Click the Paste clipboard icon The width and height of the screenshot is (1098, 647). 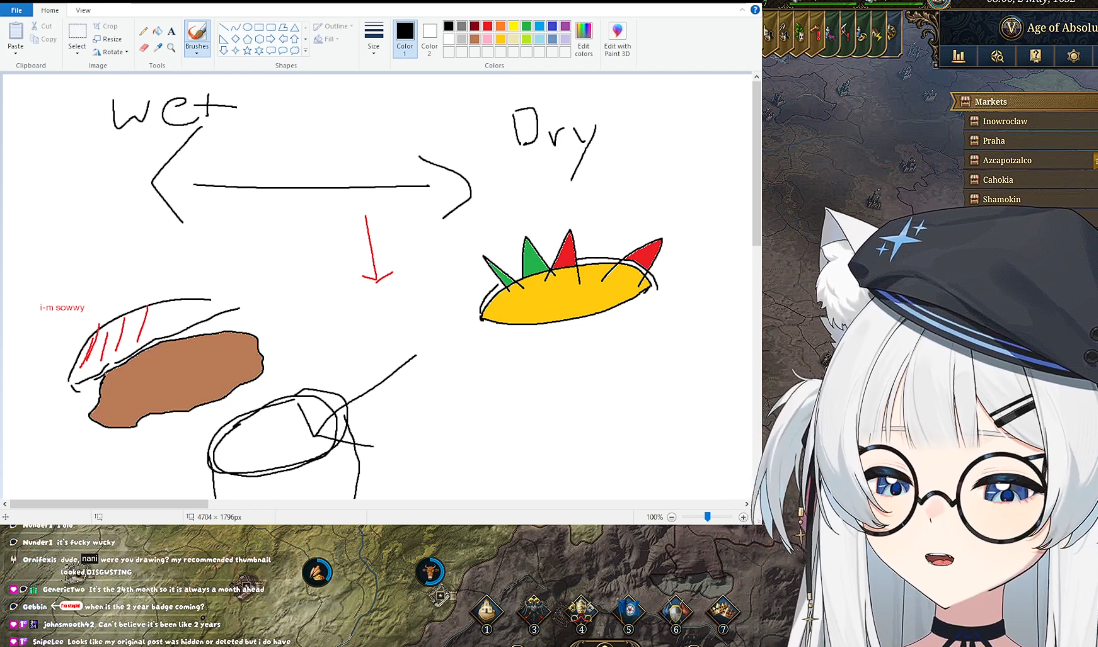pos(15,31)
